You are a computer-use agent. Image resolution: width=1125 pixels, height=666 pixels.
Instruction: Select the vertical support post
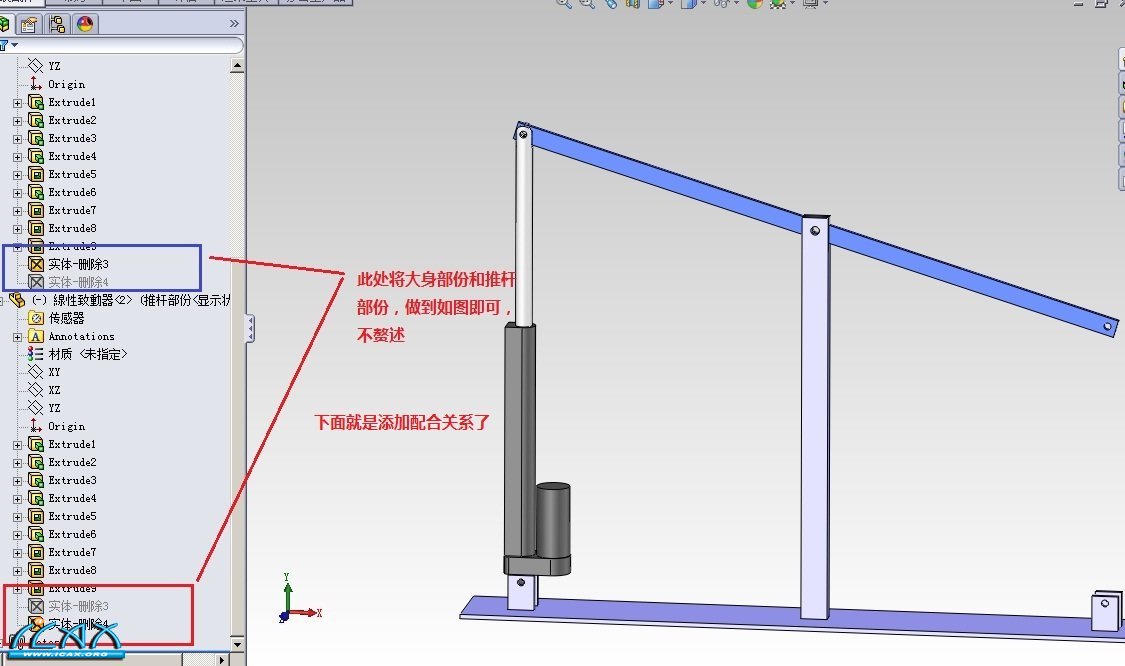click(x=814, y=416)
